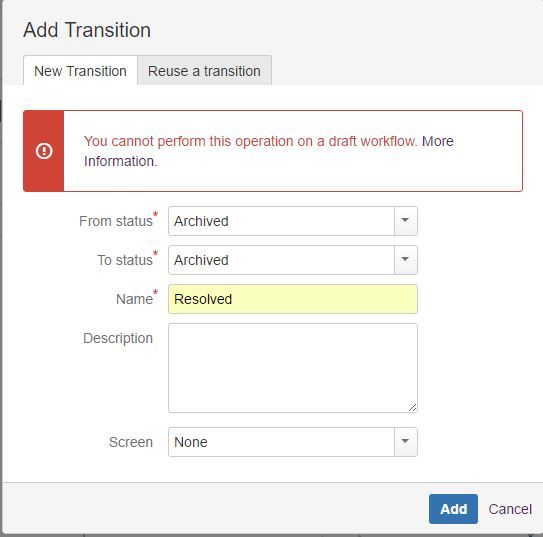Open the More Information link

click(269, 151)
